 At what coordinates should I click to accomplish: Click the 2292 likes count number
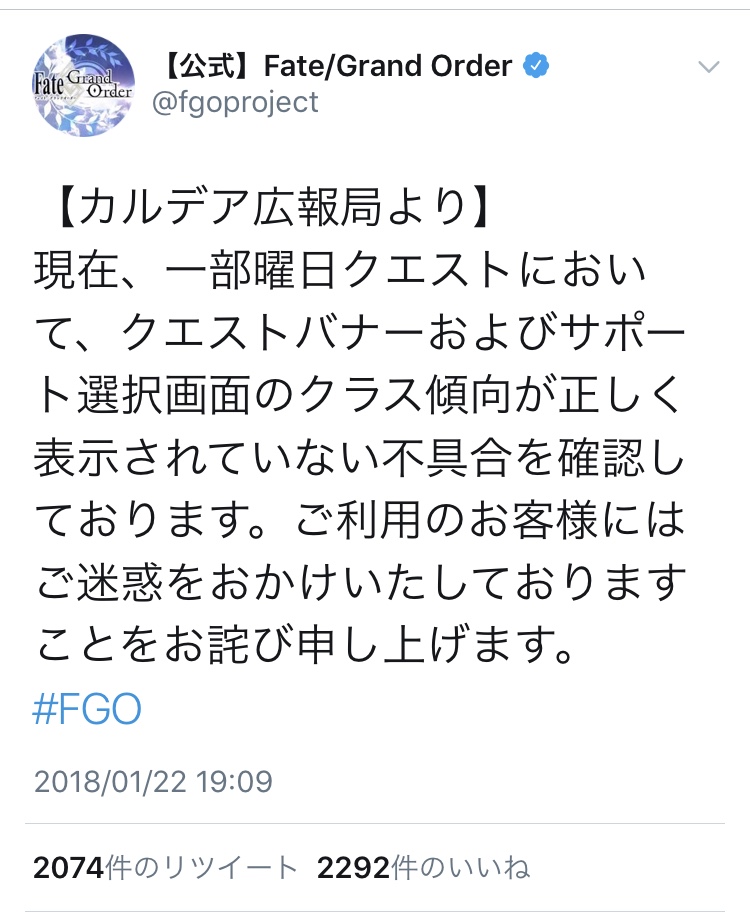(351, 867)
